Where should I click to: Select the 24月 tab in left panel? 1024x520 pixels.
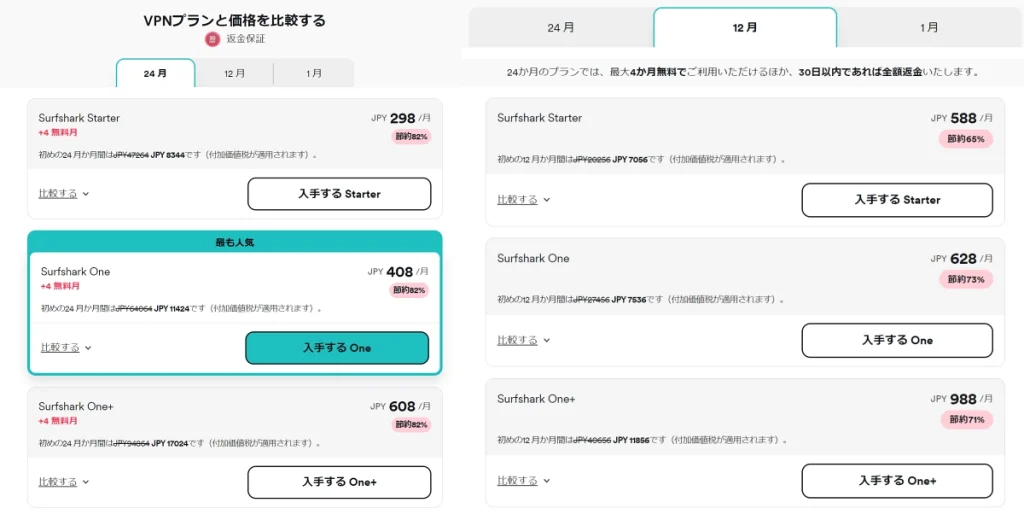[155, 73]
